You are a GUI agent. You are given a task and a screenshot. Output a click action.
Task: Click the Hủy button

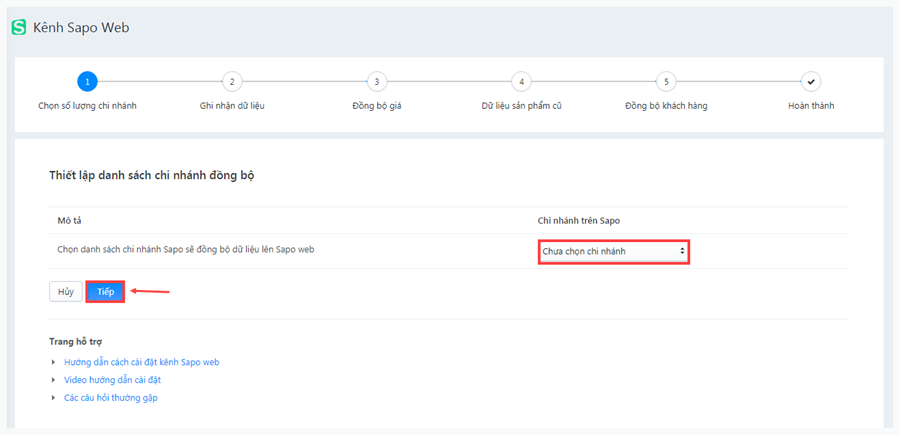coord(66,292)
